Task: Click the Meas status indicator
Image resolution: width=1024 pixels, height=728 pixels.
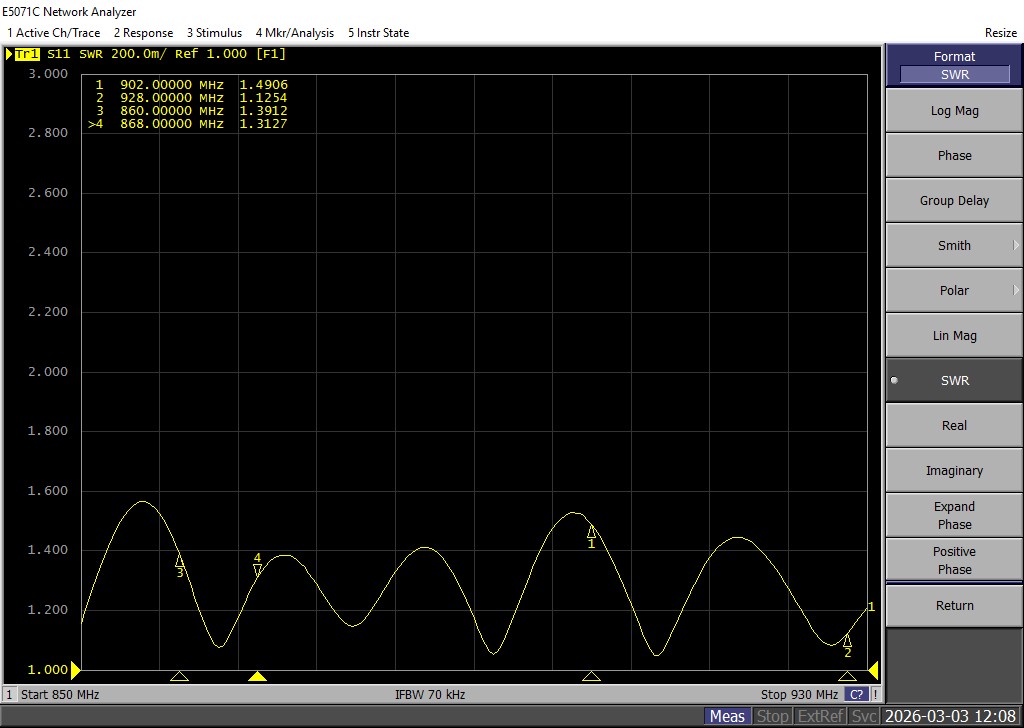Action: pos(727,716)
